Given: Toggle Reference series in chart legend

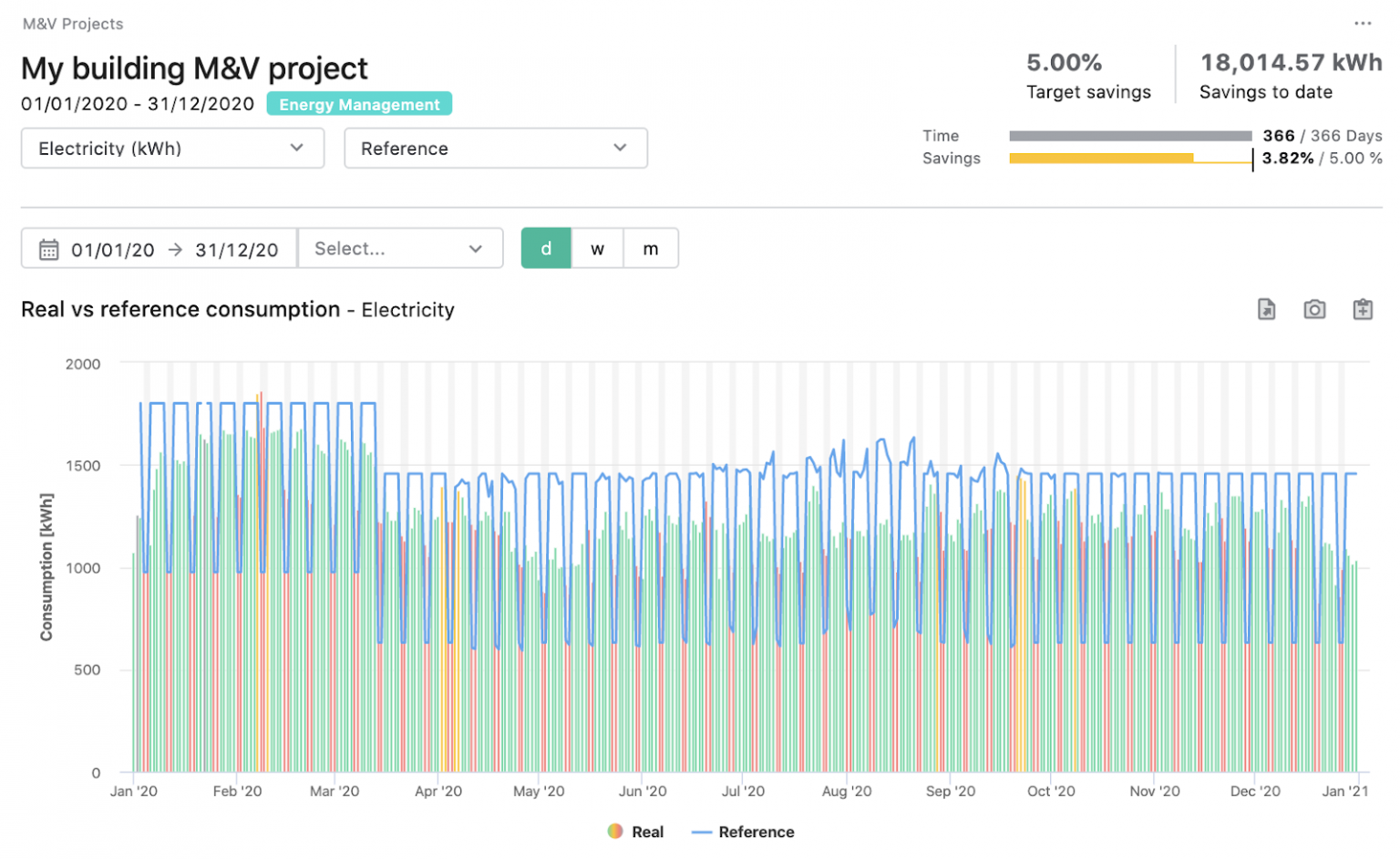Looking at the screenshot, I should point(743,832).
